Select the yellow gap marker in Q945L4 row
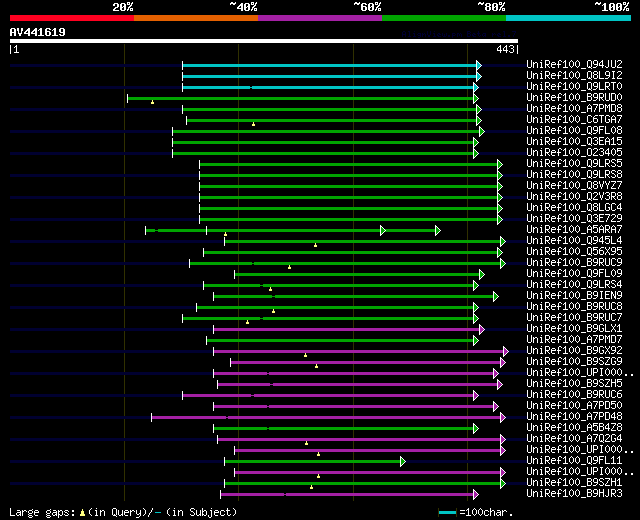Viewport: 640px width, 520px height. [x=316, y=245]
